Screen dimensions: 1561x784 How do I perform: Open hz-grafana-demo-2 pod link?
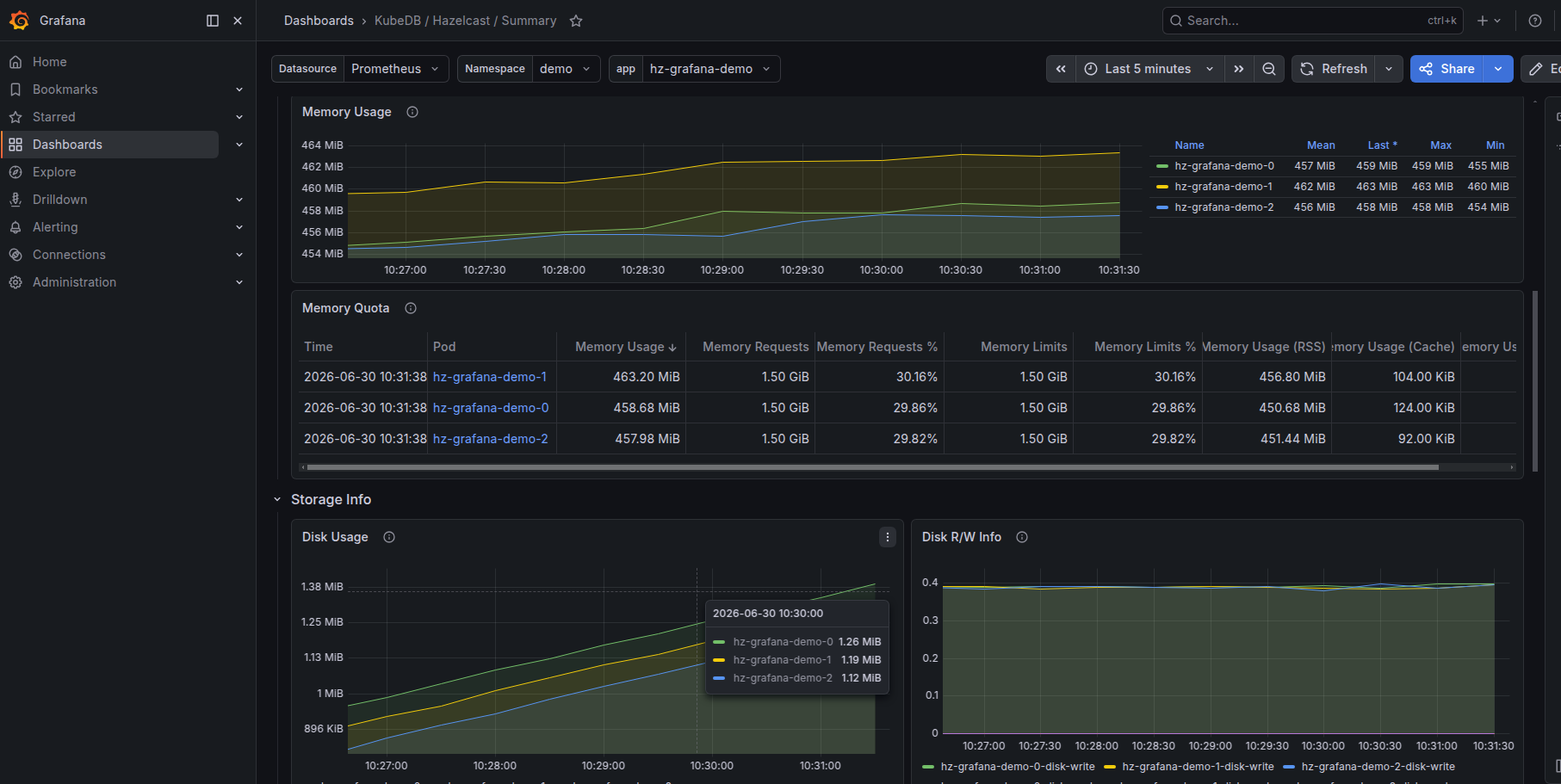point(490,439)
